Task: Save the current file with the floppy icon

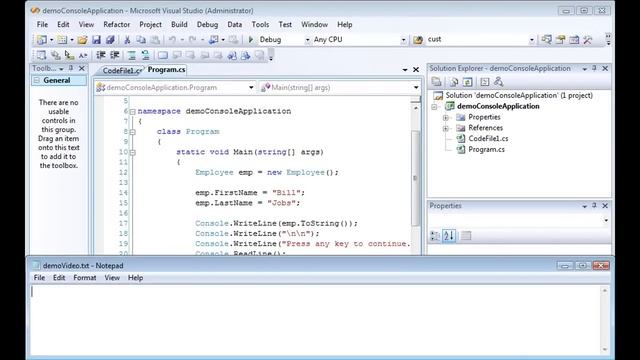Action: click(x=96, y=40)
